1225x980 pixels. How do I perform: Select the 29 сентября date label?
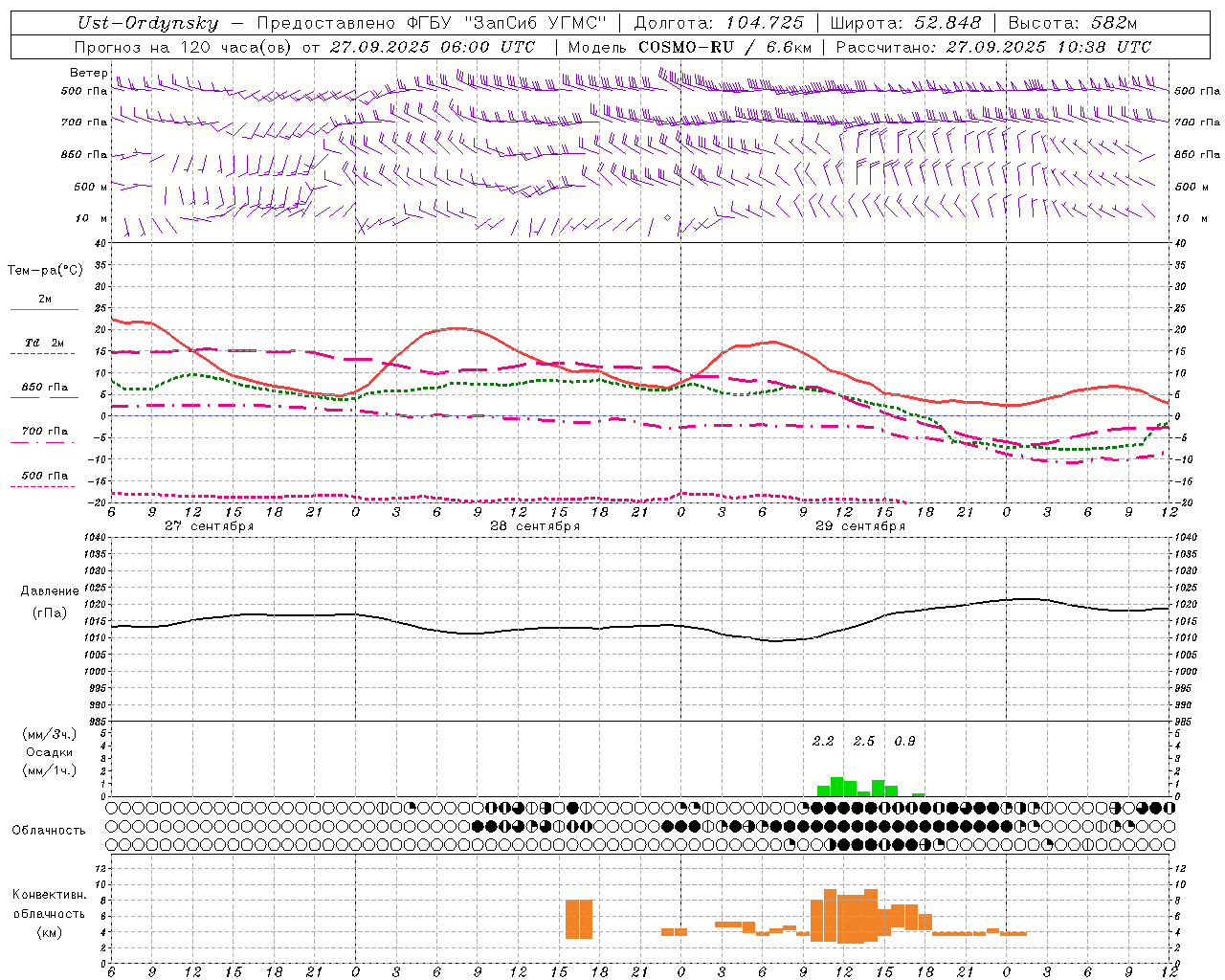[859, 526]
